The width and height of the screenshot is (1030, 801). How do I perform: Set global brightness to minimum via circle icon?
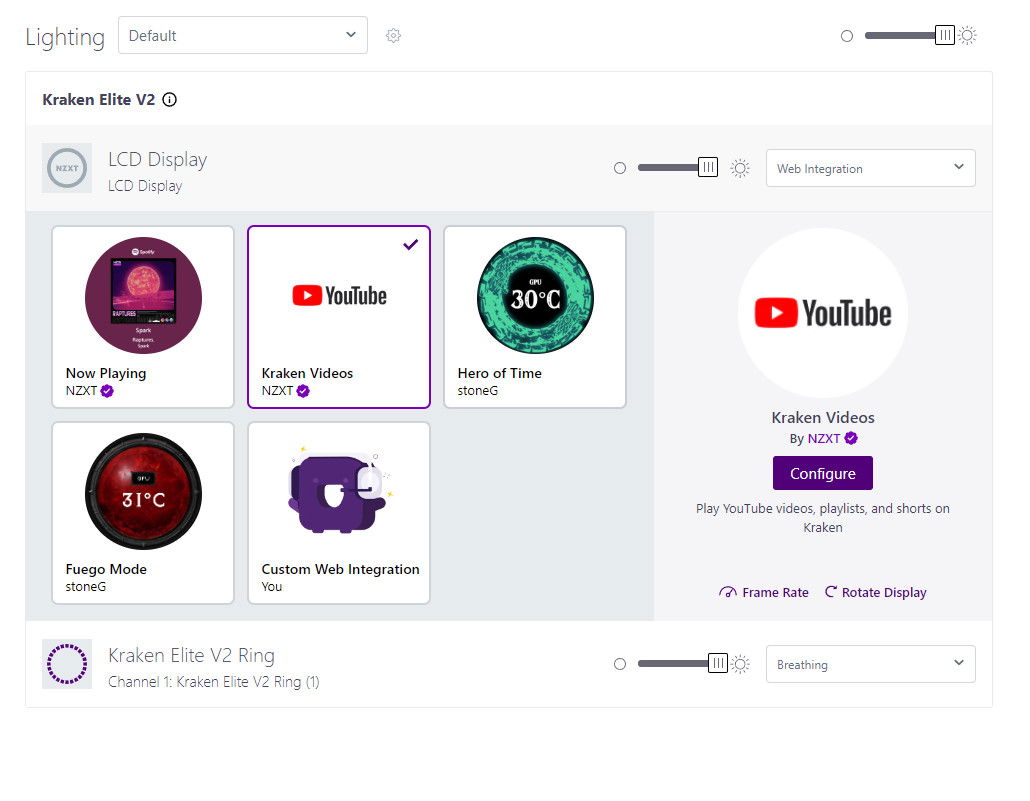pyautogui.click(x=847, y=36)
